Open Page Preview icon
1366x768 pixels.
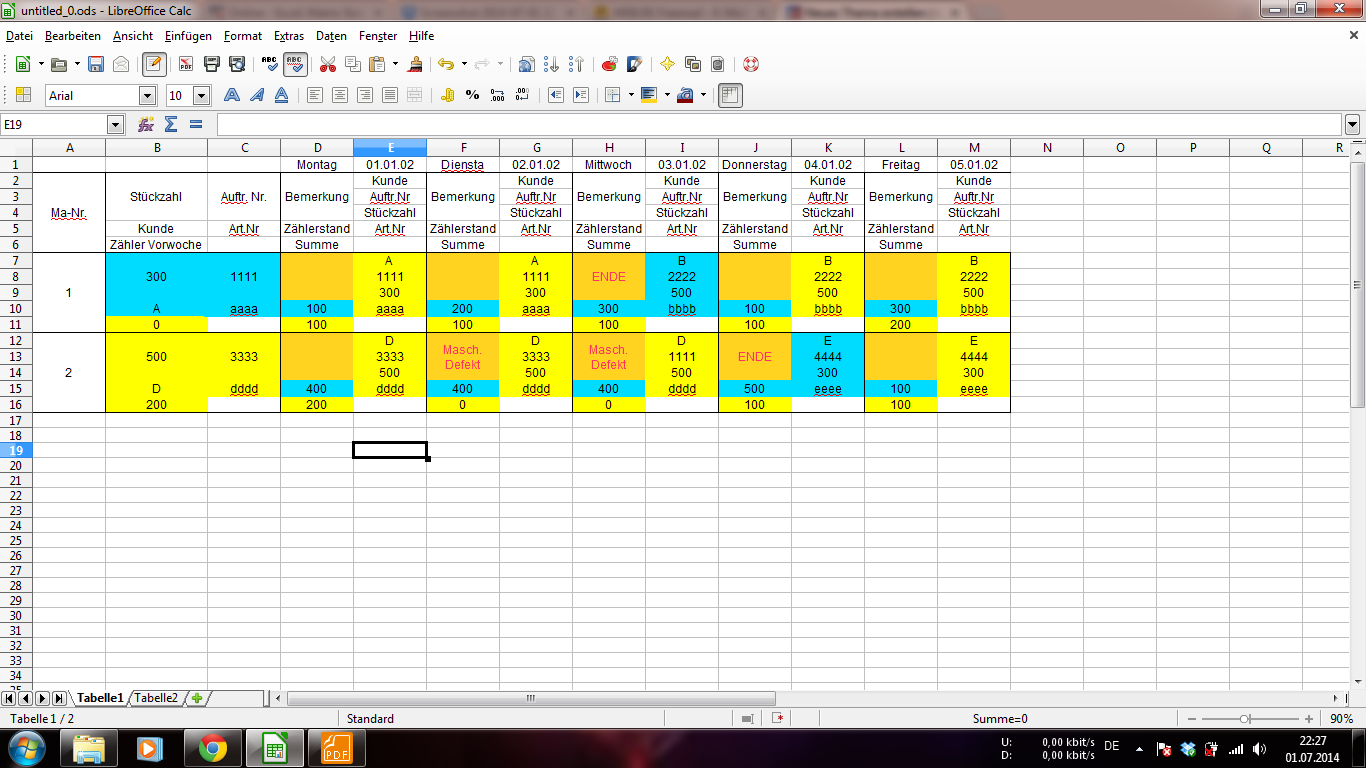(x=237, y=64)
